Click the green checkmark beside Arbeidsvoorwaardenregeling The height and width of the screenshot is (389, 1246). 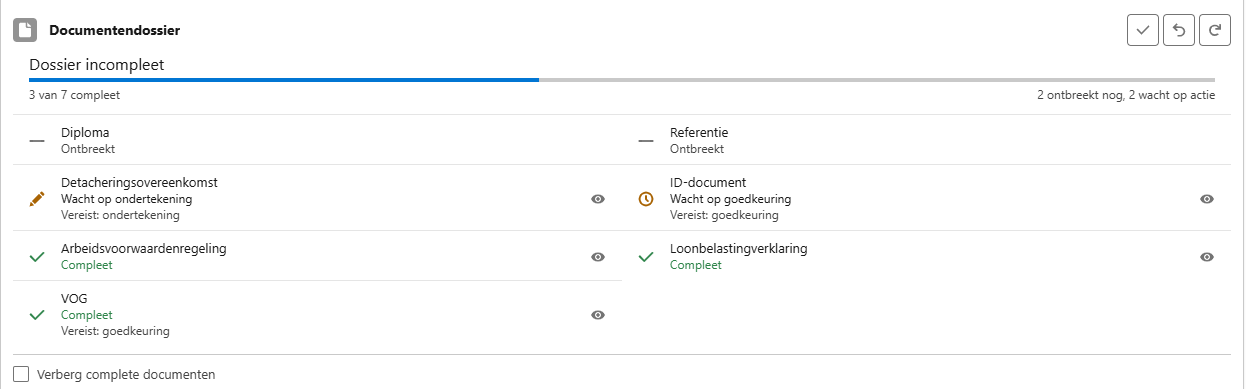click(x=37, y=257)
